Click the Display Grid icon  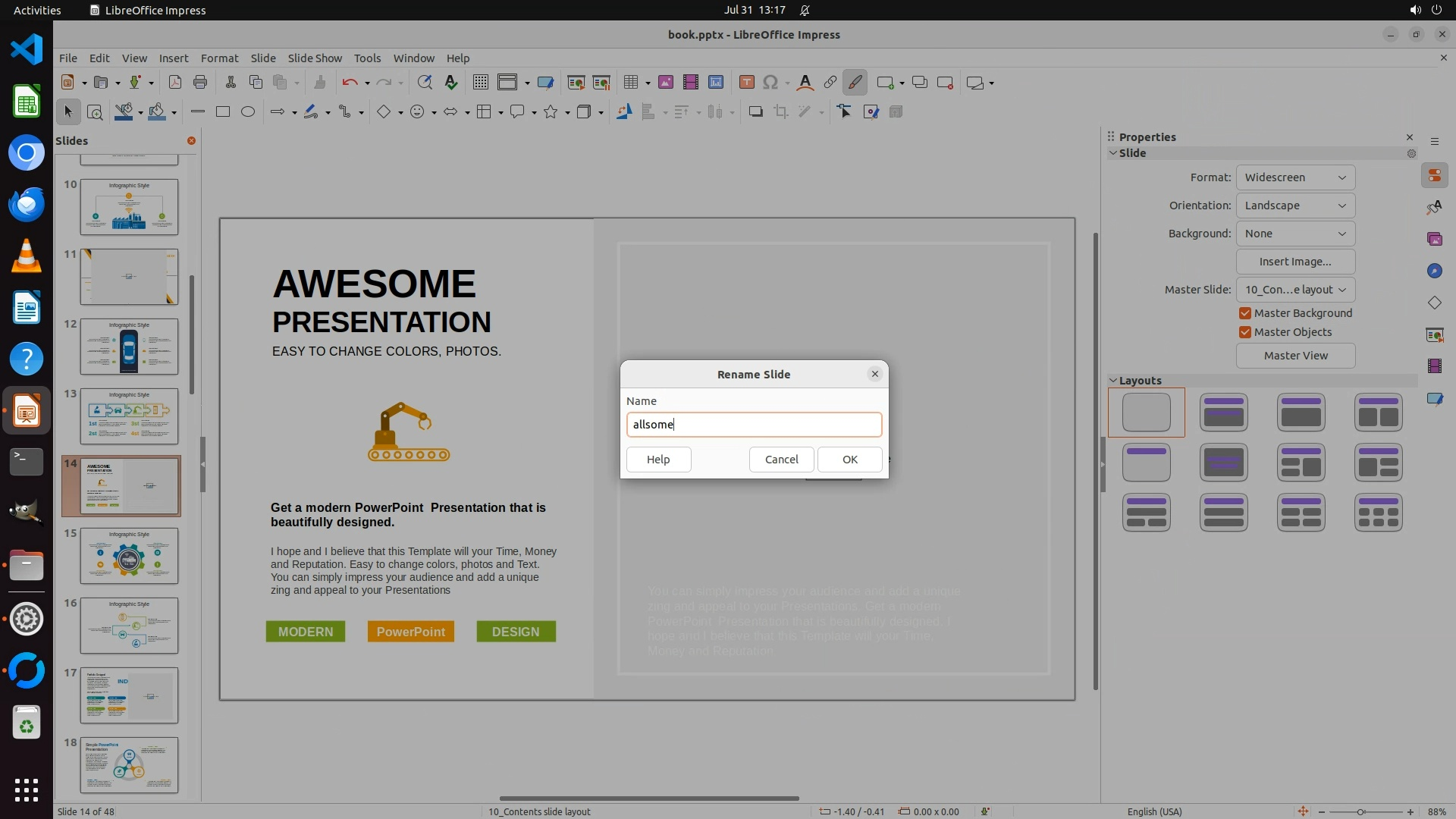[480, 83]
